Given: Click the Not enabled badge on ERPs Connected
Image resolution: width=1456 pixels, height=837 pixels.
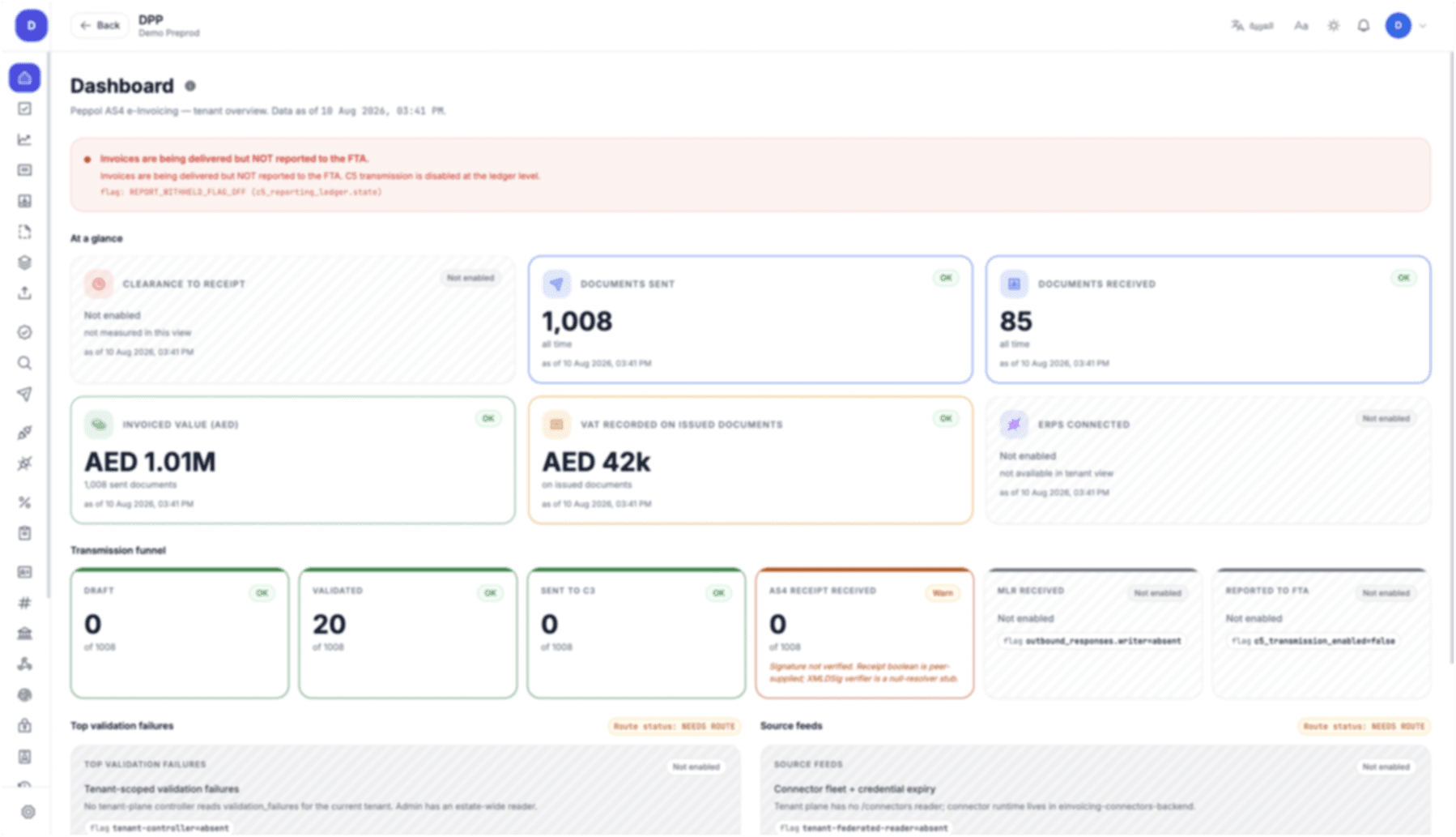Looking at the screenshot, I should click(1386, 419).
